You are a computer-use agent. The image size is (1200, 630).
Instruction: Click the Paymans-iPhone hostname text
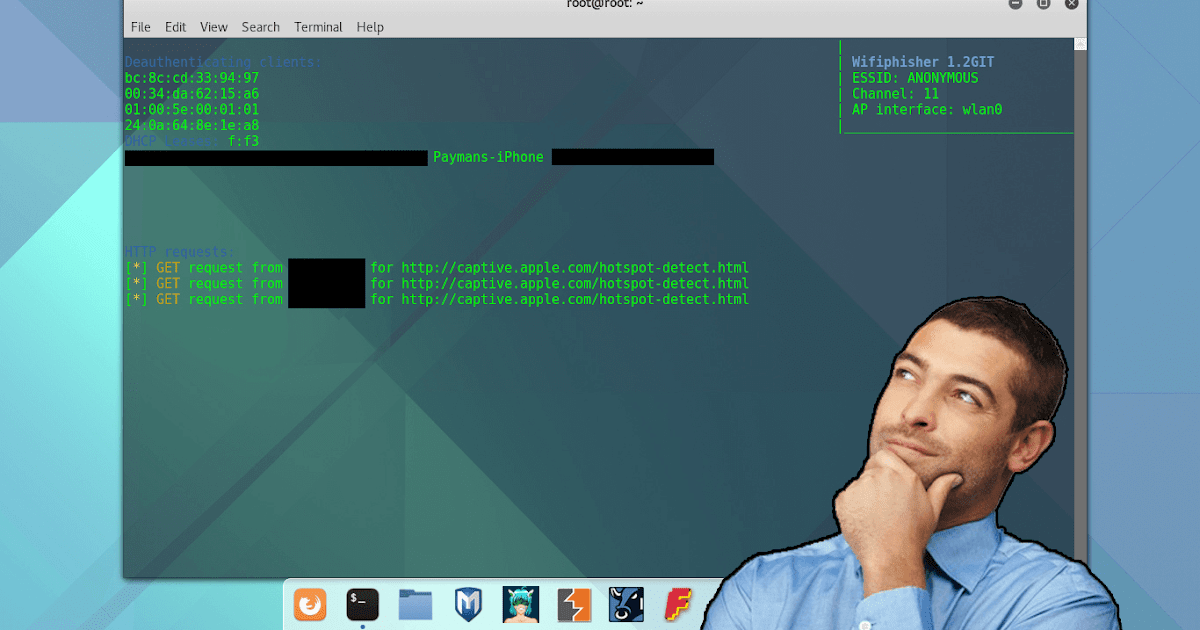point(488,157)
